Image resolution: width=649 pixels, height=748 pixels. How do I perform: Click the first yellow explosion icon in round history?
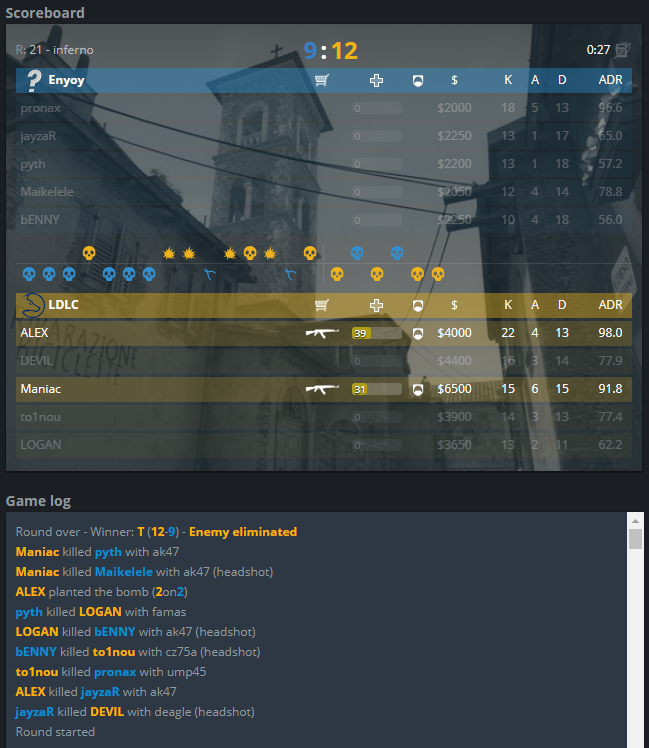[x=169, y=253]
